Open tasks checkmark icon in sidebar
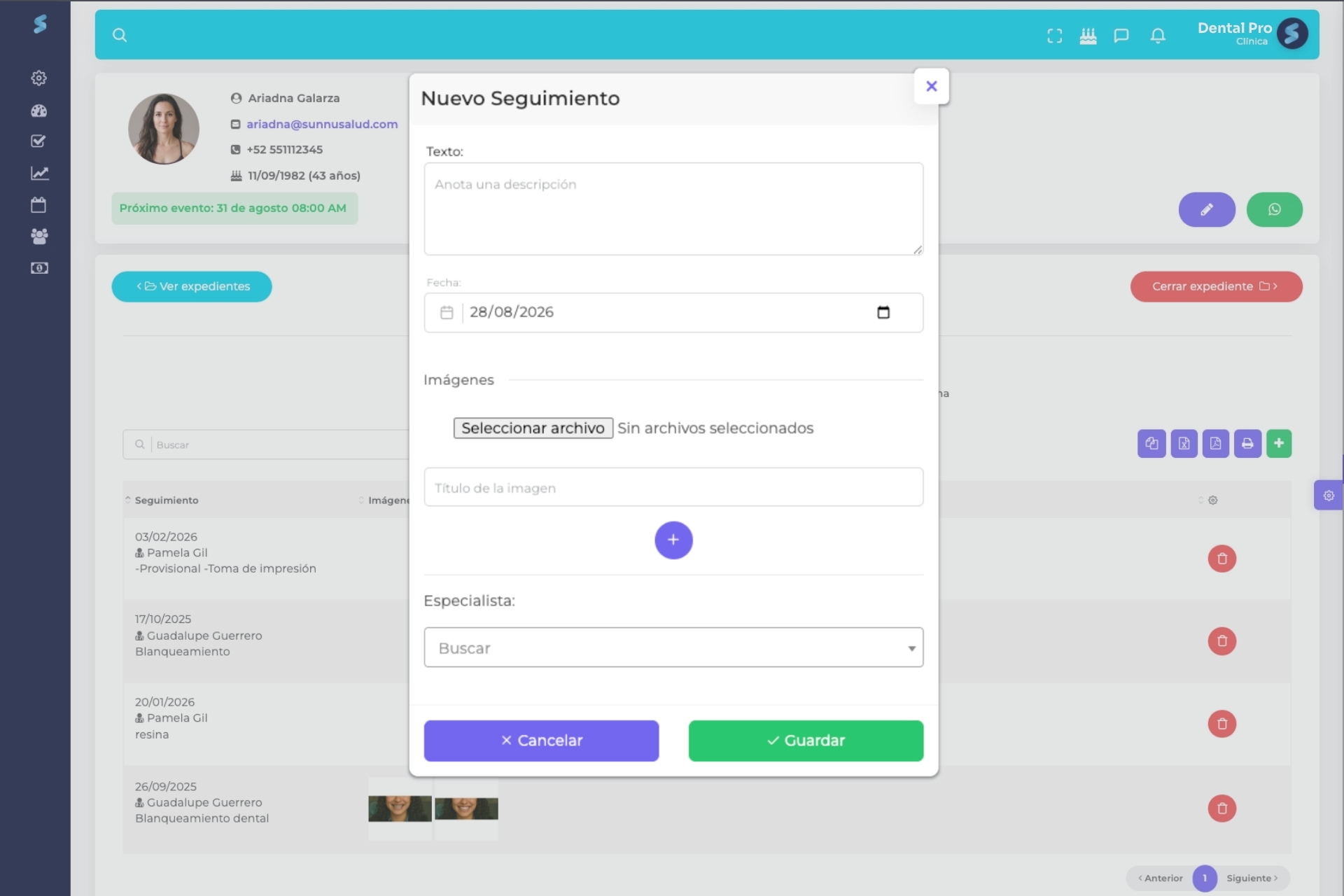This screenshot has width=1344, height=896. click(x=39, y=141)
